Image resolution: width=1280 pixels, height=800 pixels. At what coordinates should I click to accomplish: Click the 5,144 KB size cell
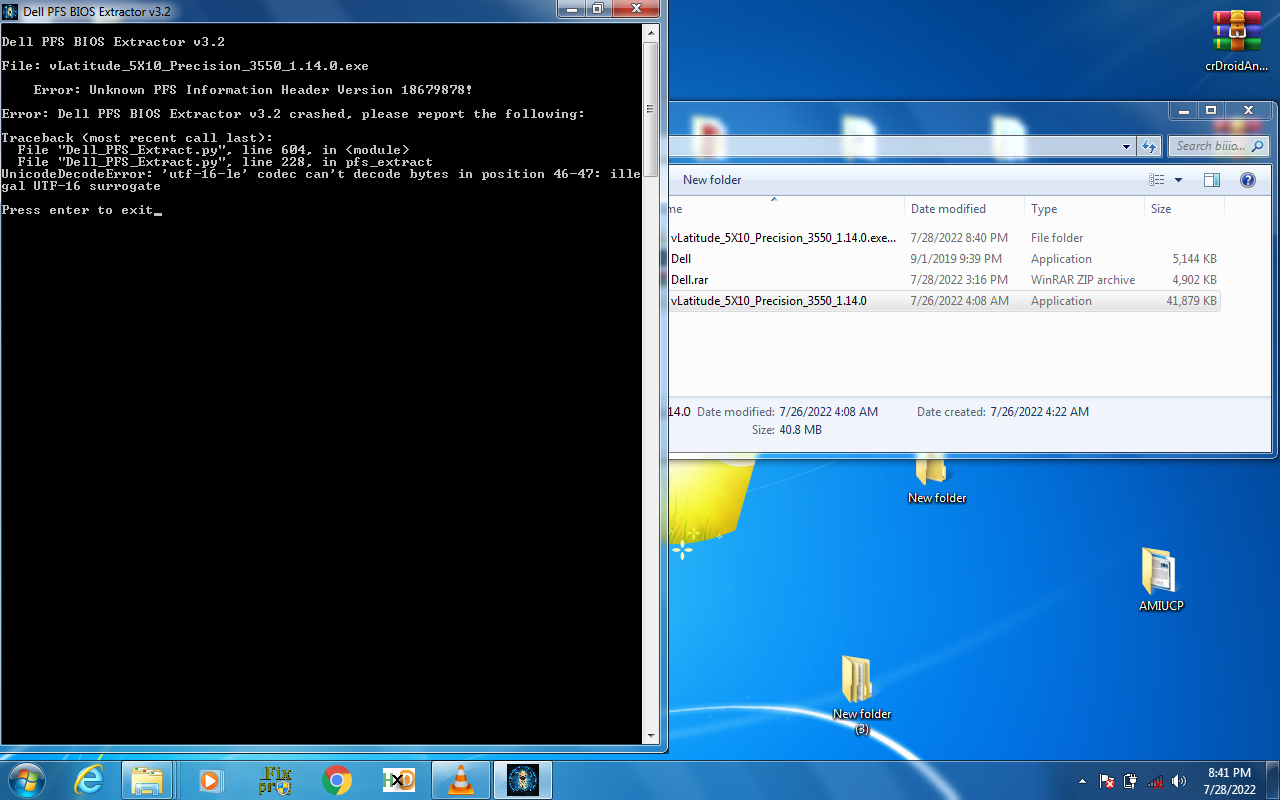[x=1194, y=259]
